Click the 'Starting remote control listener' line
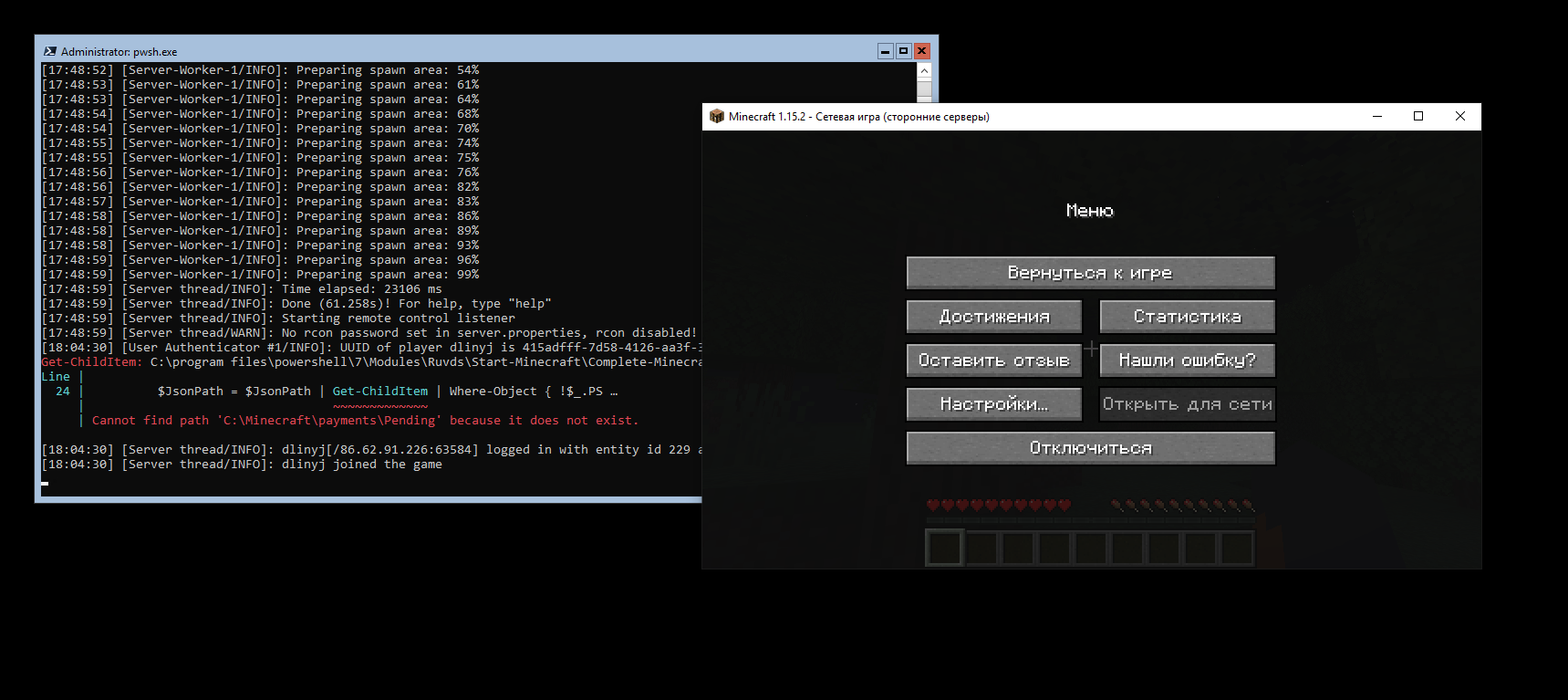Viewport: 1568px width, 700px height. [278, 319]
